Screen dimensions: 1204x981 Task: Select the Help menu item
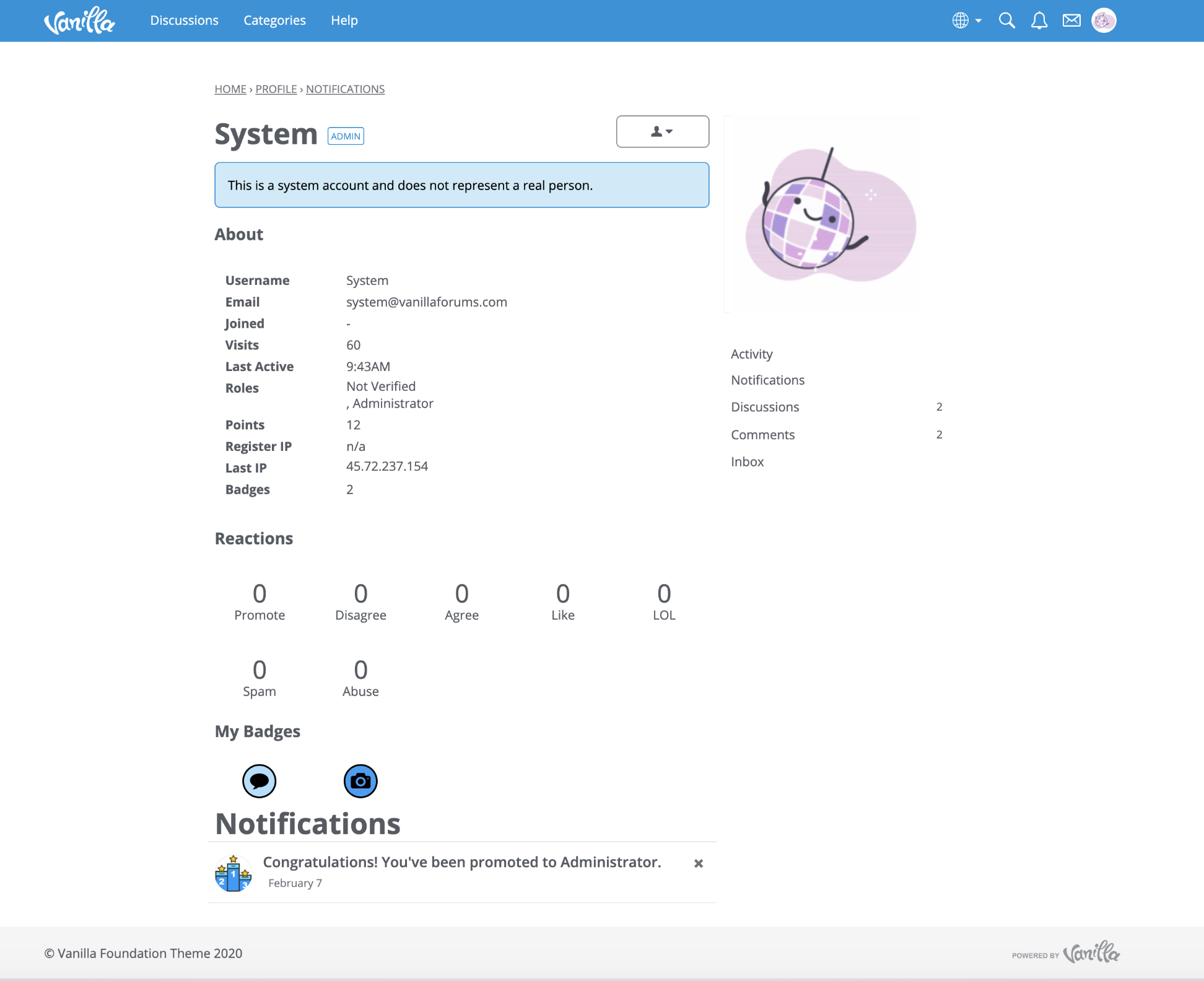click(x=344, y=20)
